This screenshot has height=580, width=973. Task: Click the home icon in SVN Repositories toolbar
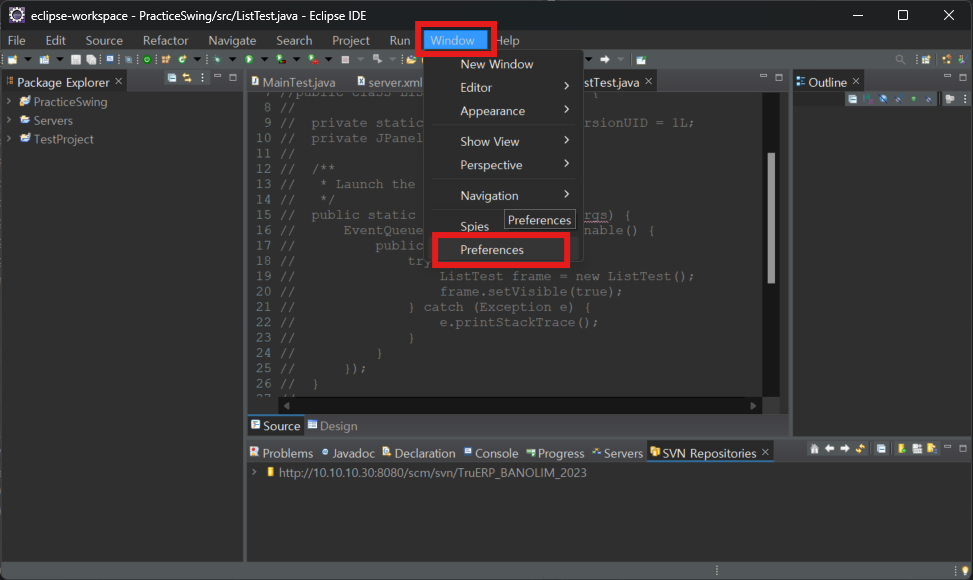click(814, 448)
